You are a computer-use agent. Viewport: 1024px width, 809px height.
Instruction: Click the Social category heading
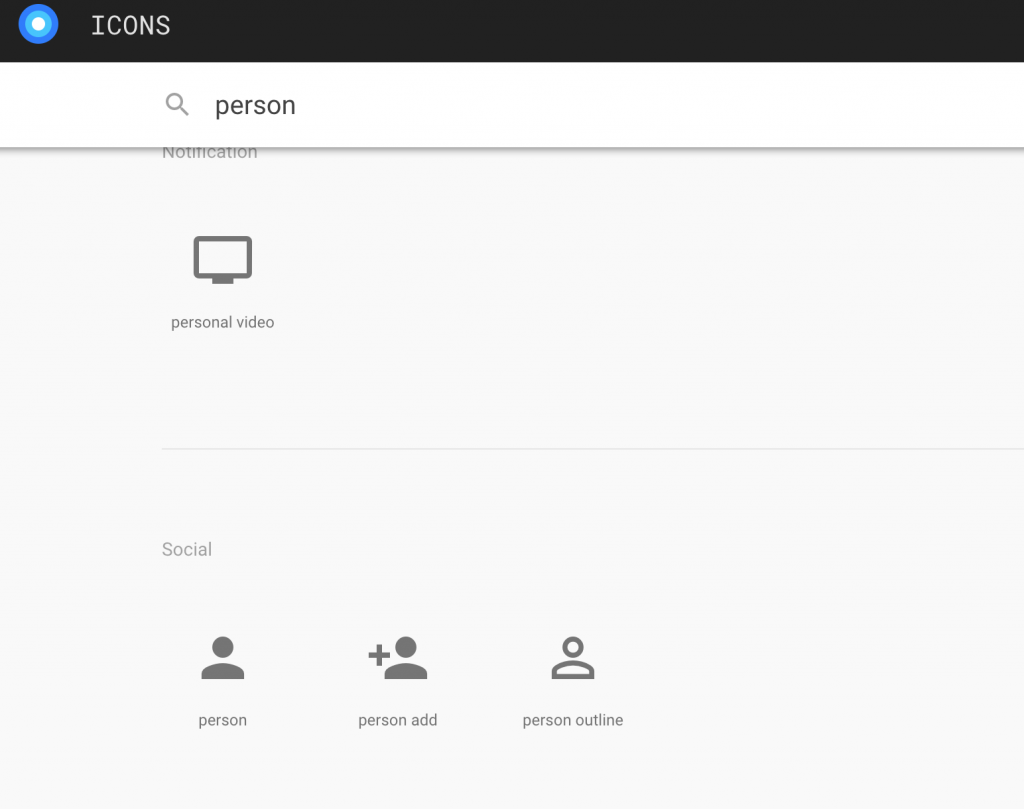187,549
